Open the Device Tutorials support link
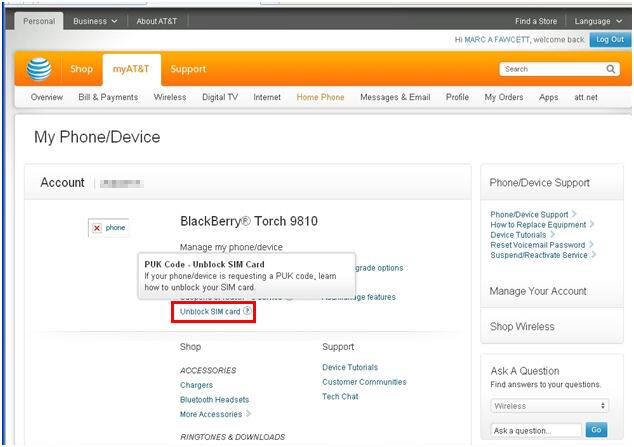This screenshot has width=634, height=447. point(350,367)
